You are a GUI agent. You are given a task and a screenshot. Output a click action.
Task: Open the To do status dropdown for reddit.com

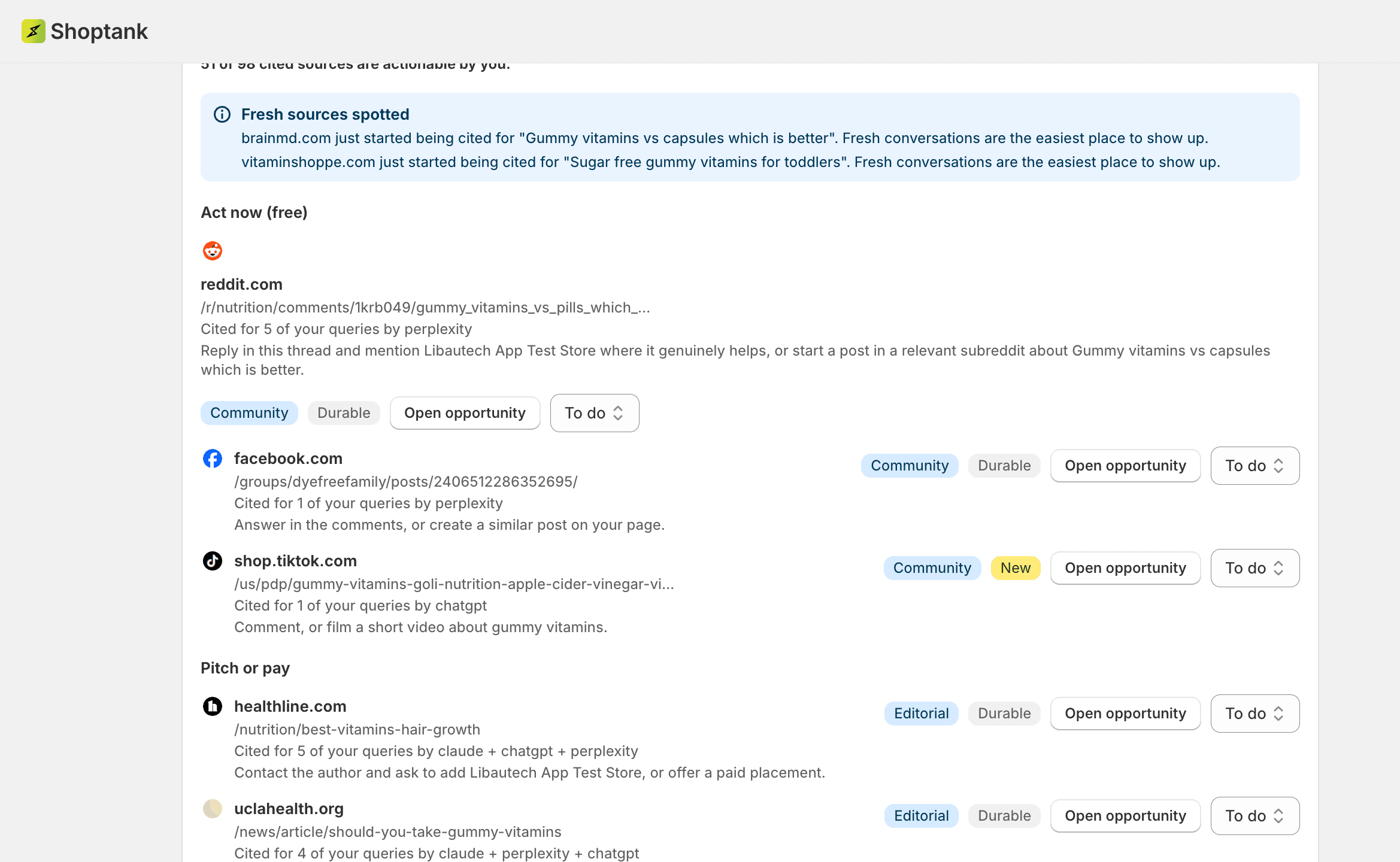click(595, 413)
